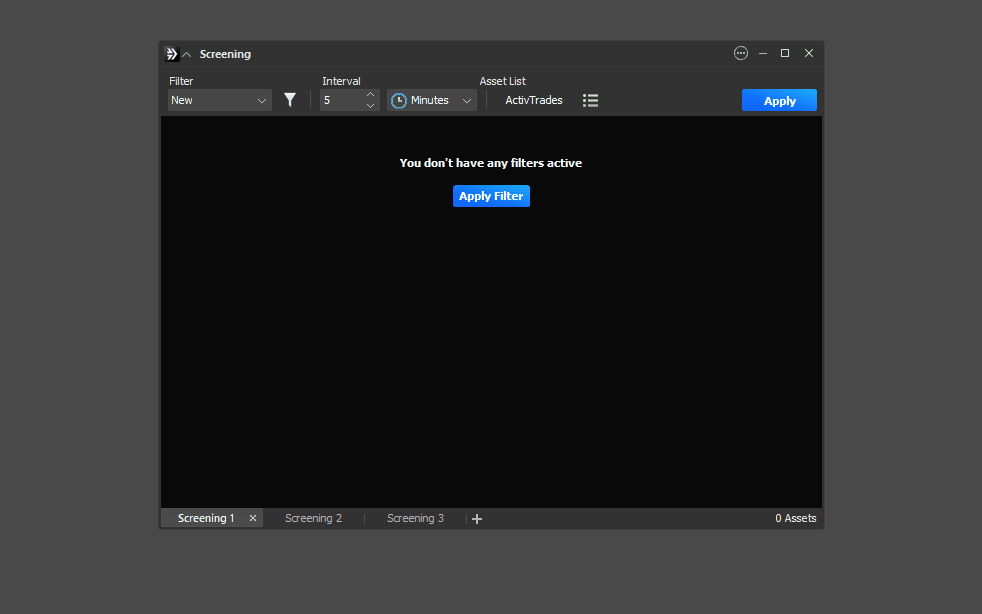Maximize the Screening window
Screen dimensions: 982x614
click(785, 53)
